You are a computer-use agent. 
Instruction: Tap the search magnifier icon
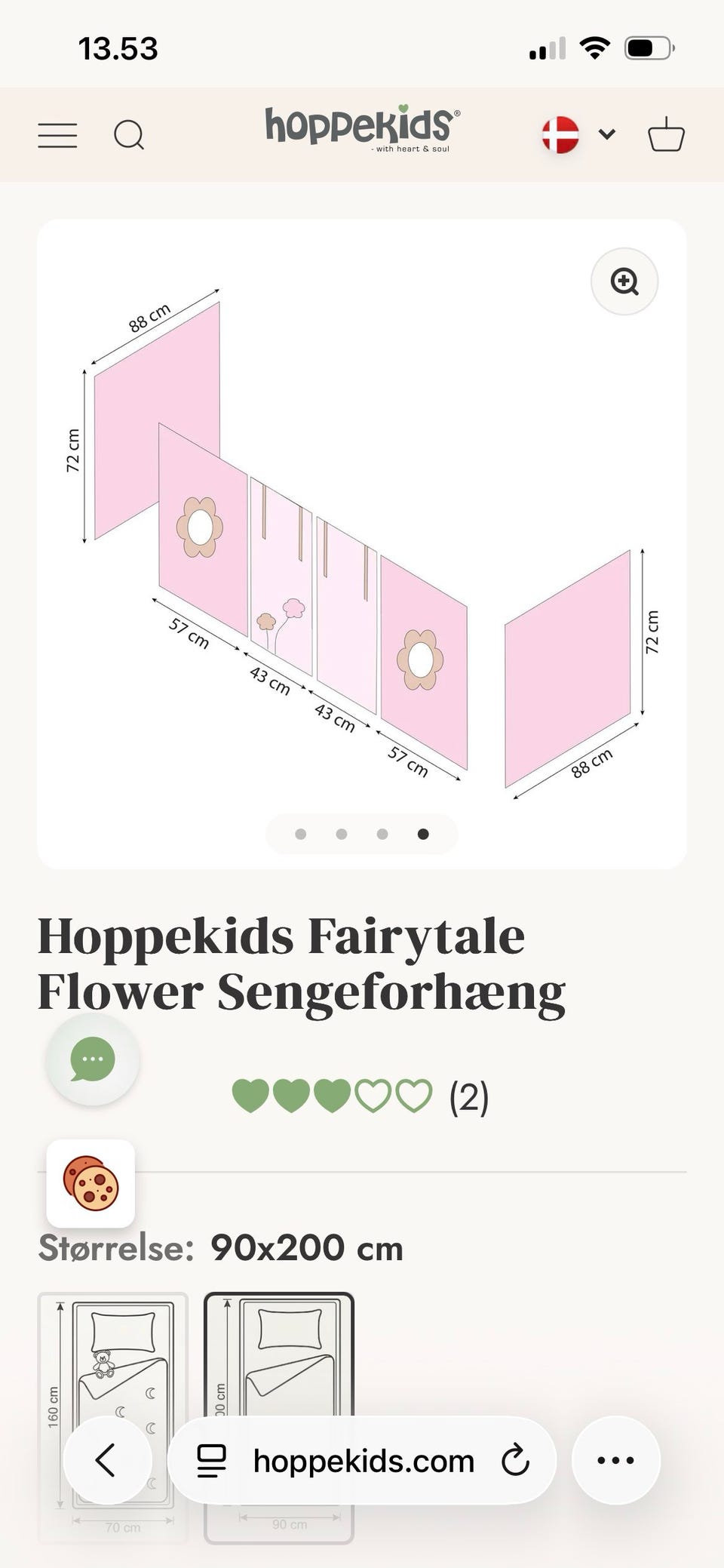[129, 136]
